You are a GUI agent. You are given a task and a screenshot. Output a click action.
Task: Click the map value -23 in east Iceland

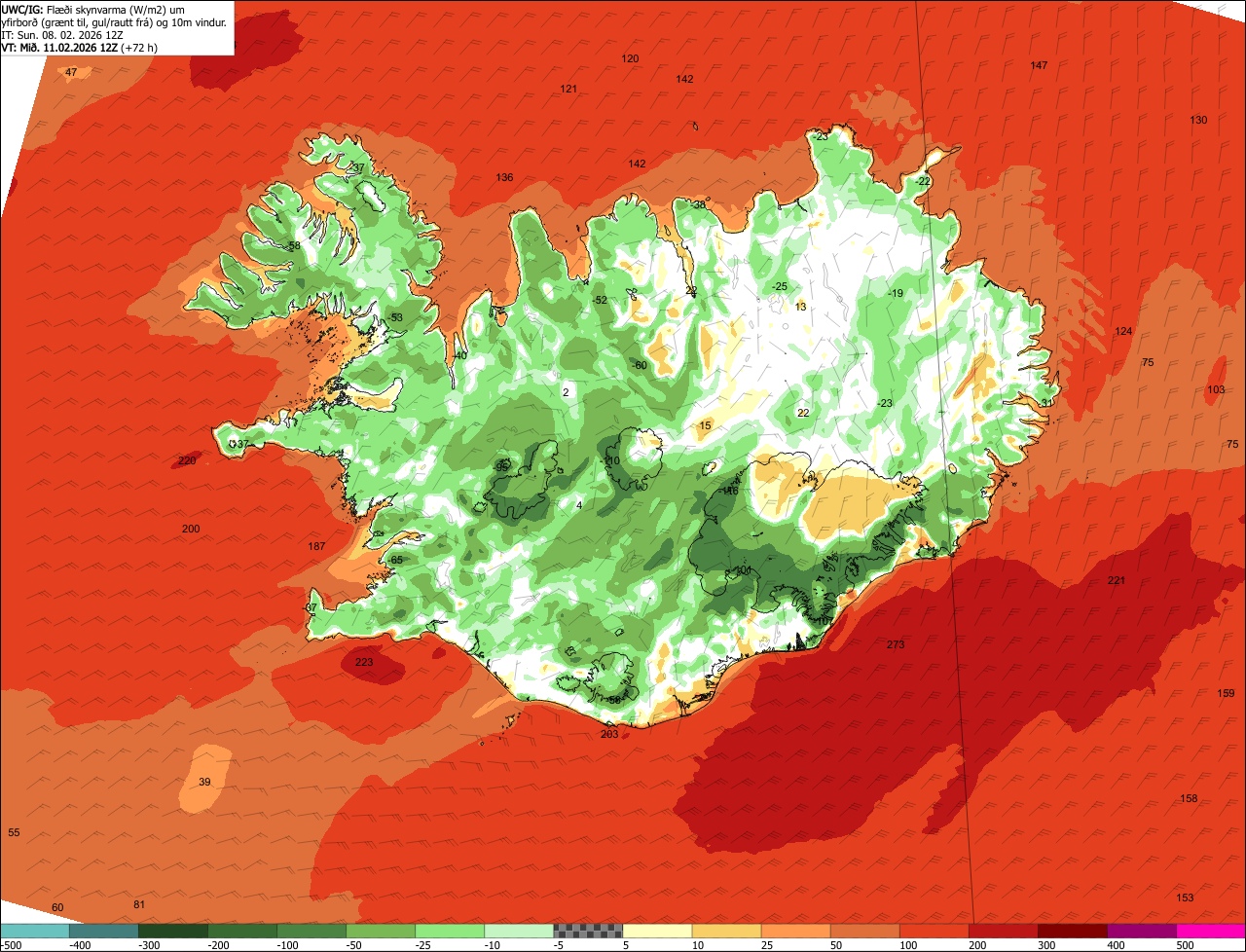pyautogui.click(x=884, y=403)
